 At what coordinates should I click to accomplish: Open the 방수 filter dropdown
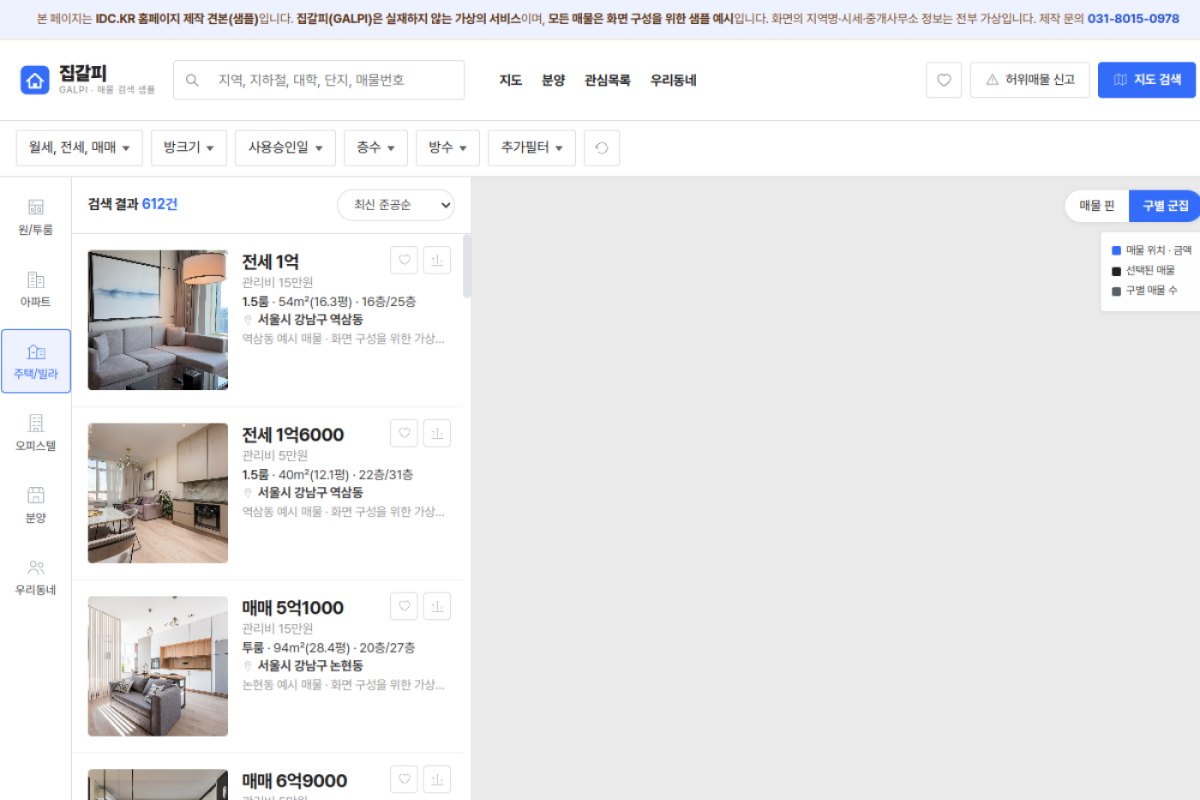point(447,148)
